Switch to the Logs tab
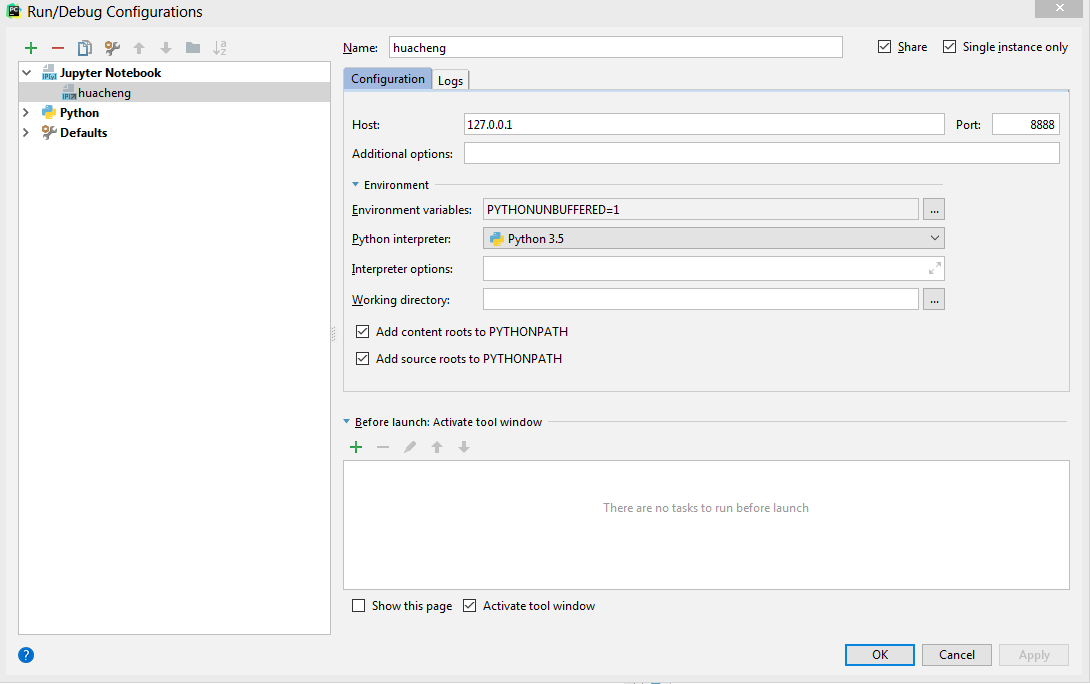Viewport: 1090px width, 684px height. (x=450, y=79)
